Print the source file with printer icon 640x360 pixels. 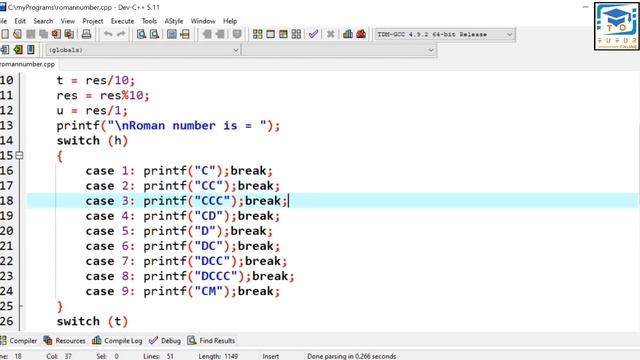pyautogui.click(x=87, y=34)
